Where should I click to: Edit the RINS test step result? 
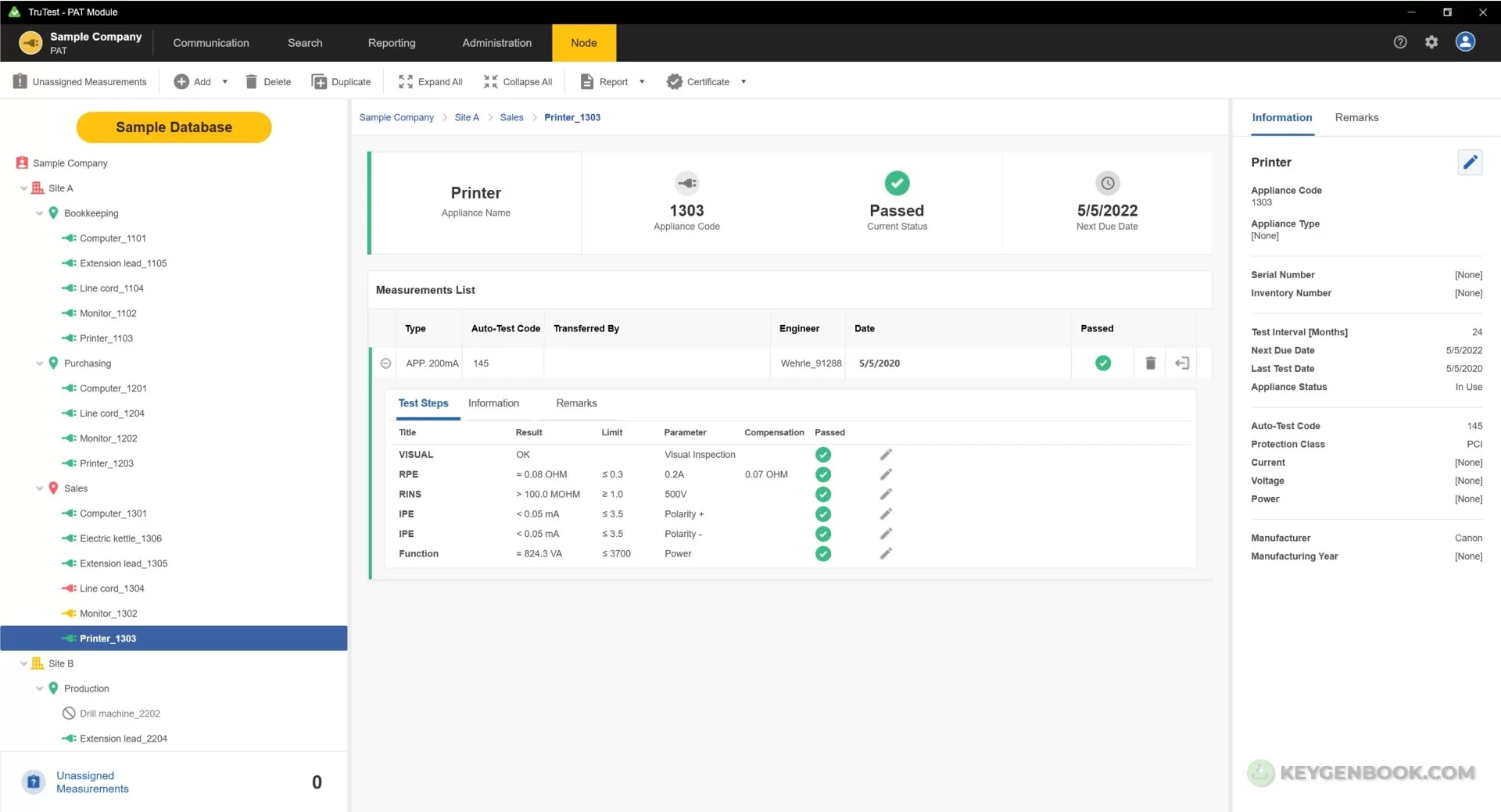click(886, 495)
